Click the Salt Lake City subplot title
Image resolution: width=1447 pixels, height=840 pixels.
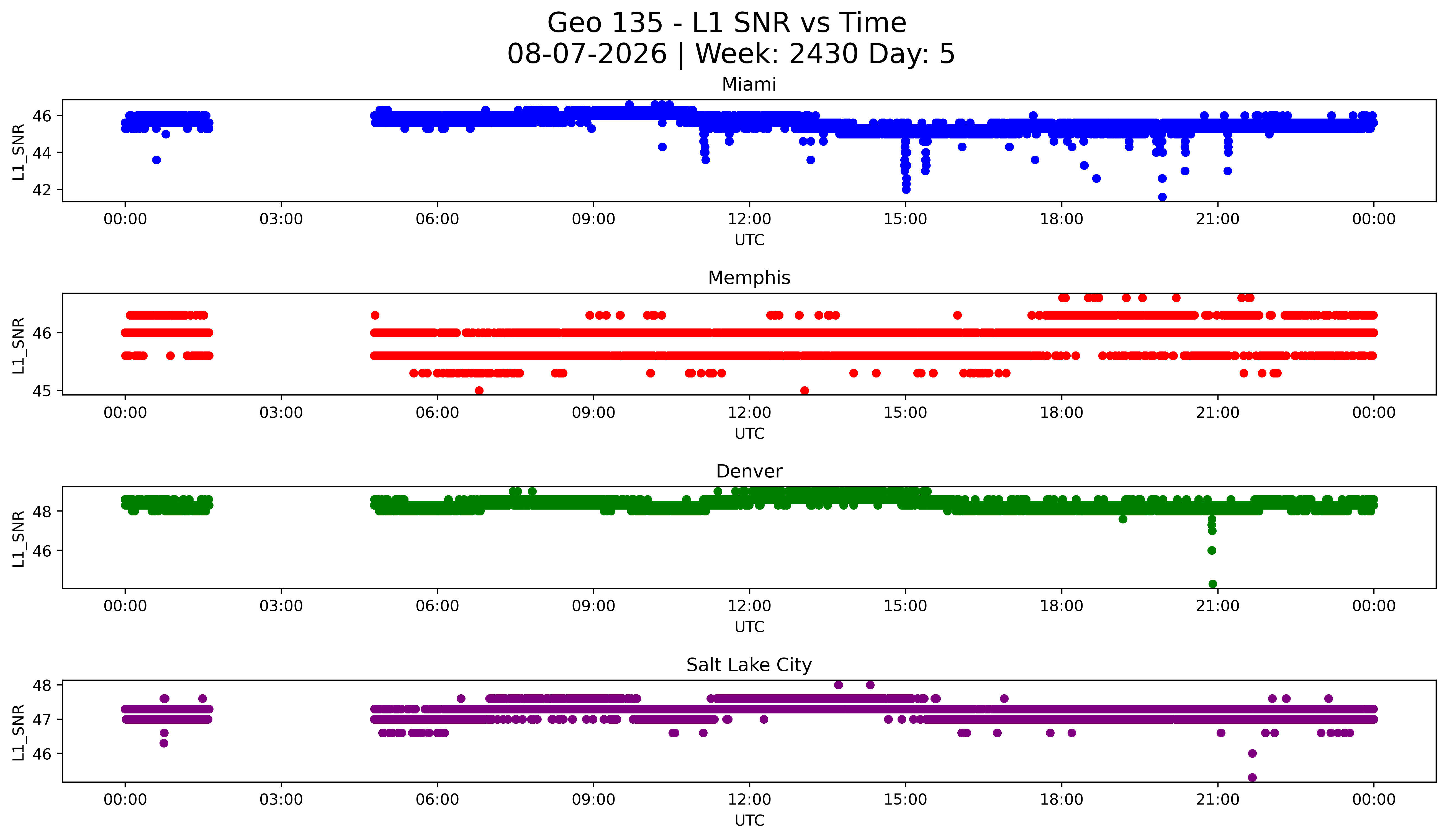[749, 665]
